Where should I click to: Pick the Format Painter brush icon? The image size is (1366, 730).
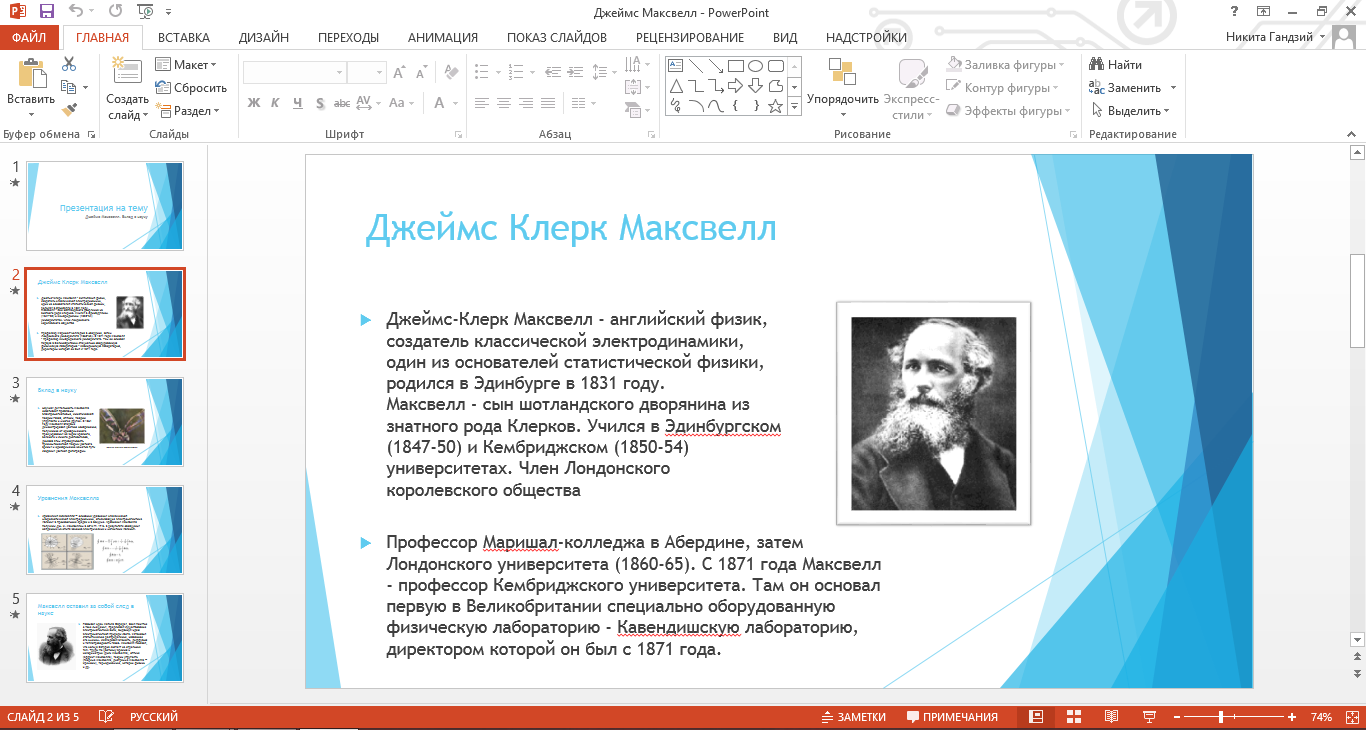(x=69, y=110)
